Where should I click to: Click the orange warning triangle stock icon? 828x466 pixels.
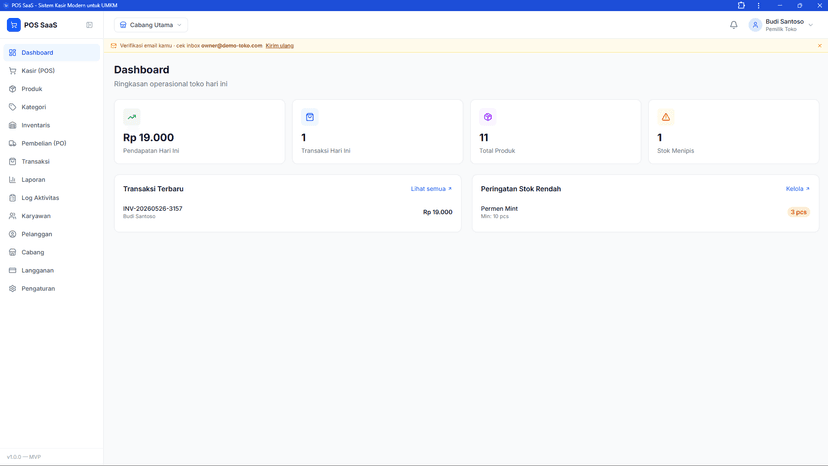666,117
